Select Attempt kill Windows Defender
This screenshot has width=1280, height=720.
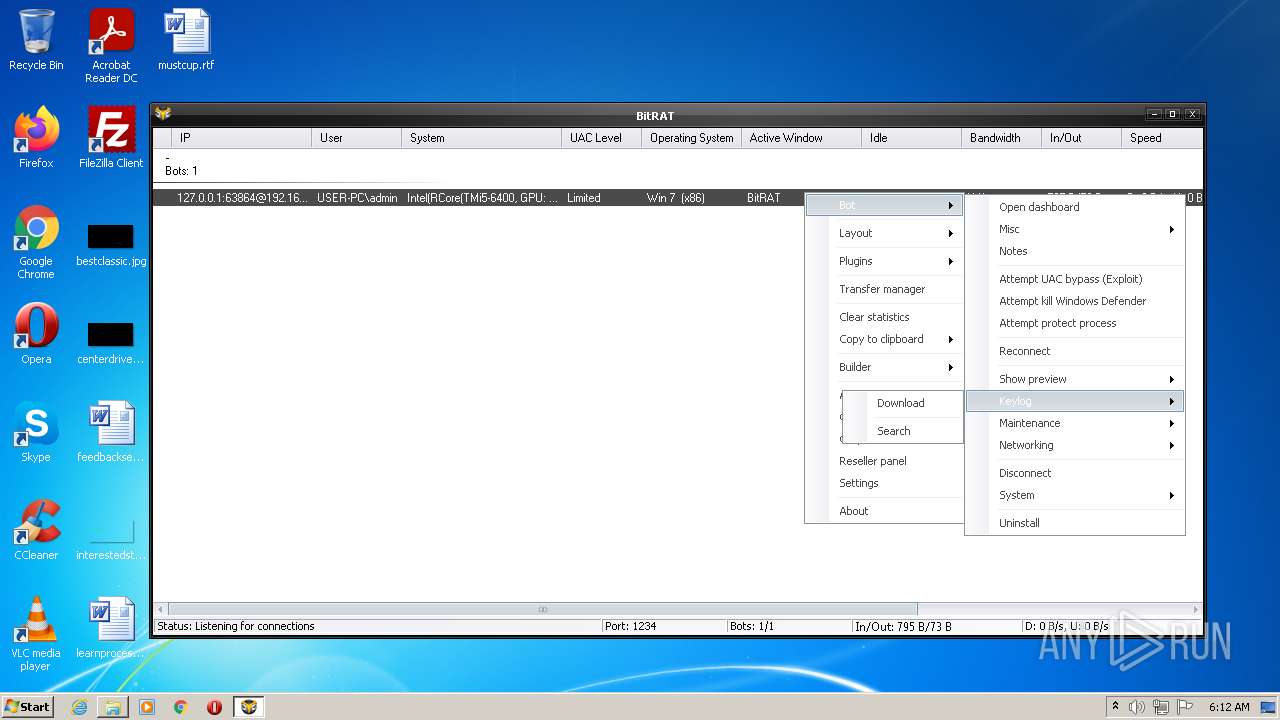click(1075, 301)
